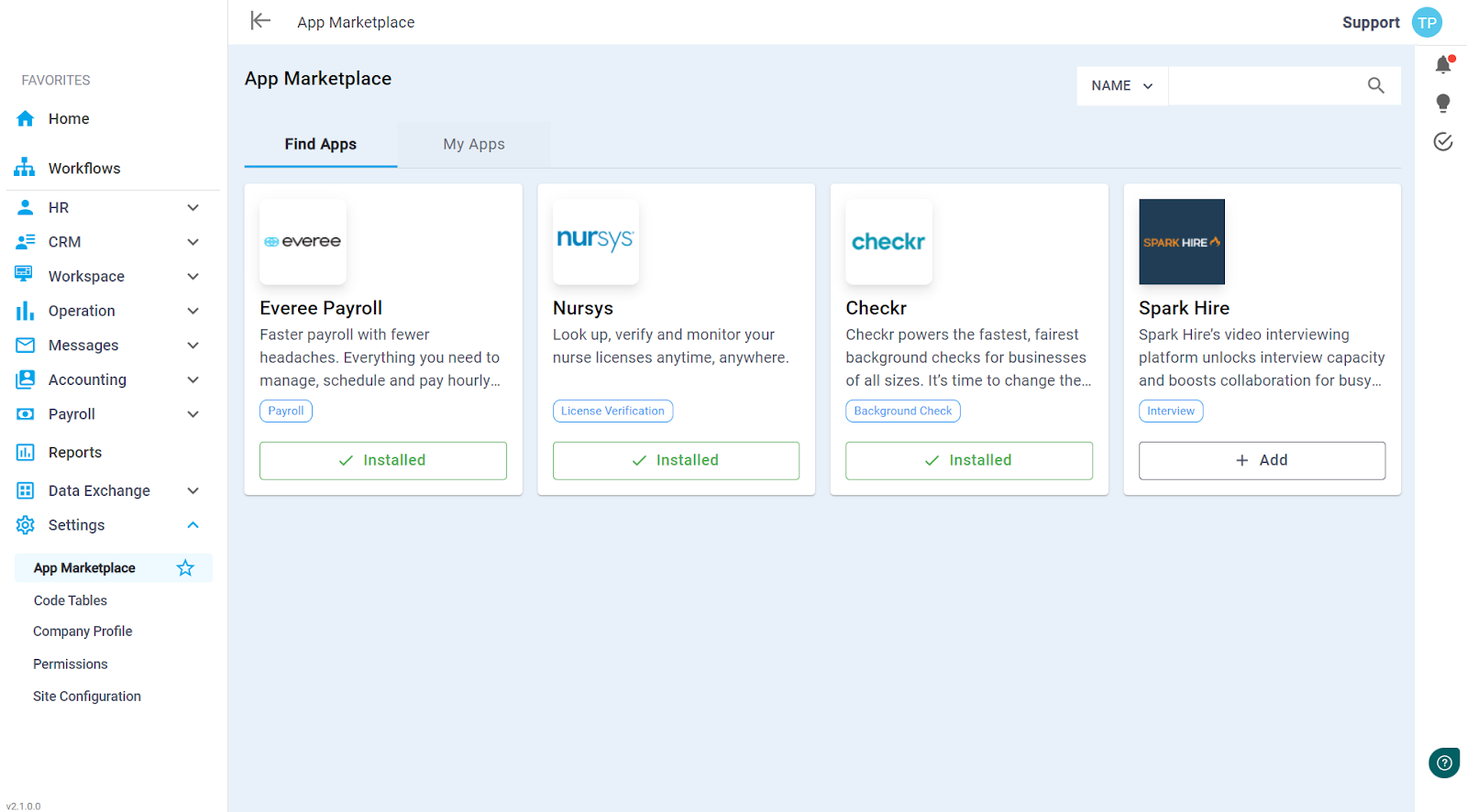Click the License Verification tag
1467x812 pixels.
(612, 411)
